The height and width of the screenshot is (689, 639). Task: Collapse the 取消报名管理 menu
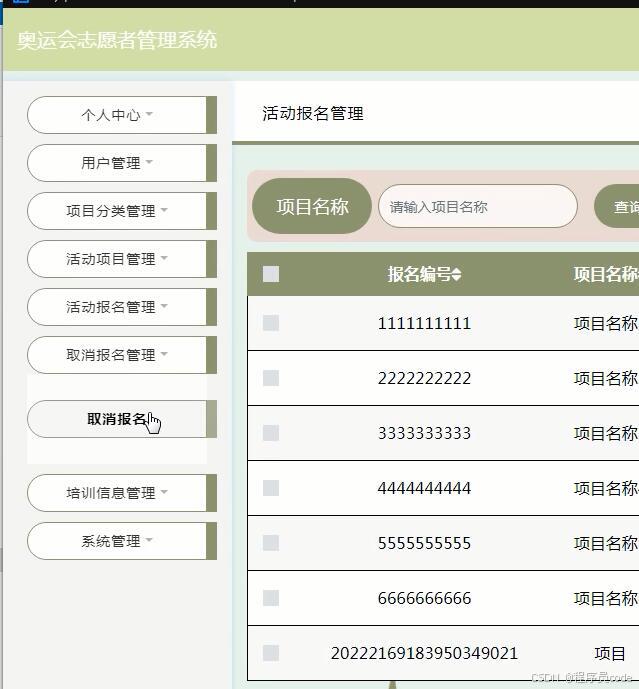(x=122, y=355)
